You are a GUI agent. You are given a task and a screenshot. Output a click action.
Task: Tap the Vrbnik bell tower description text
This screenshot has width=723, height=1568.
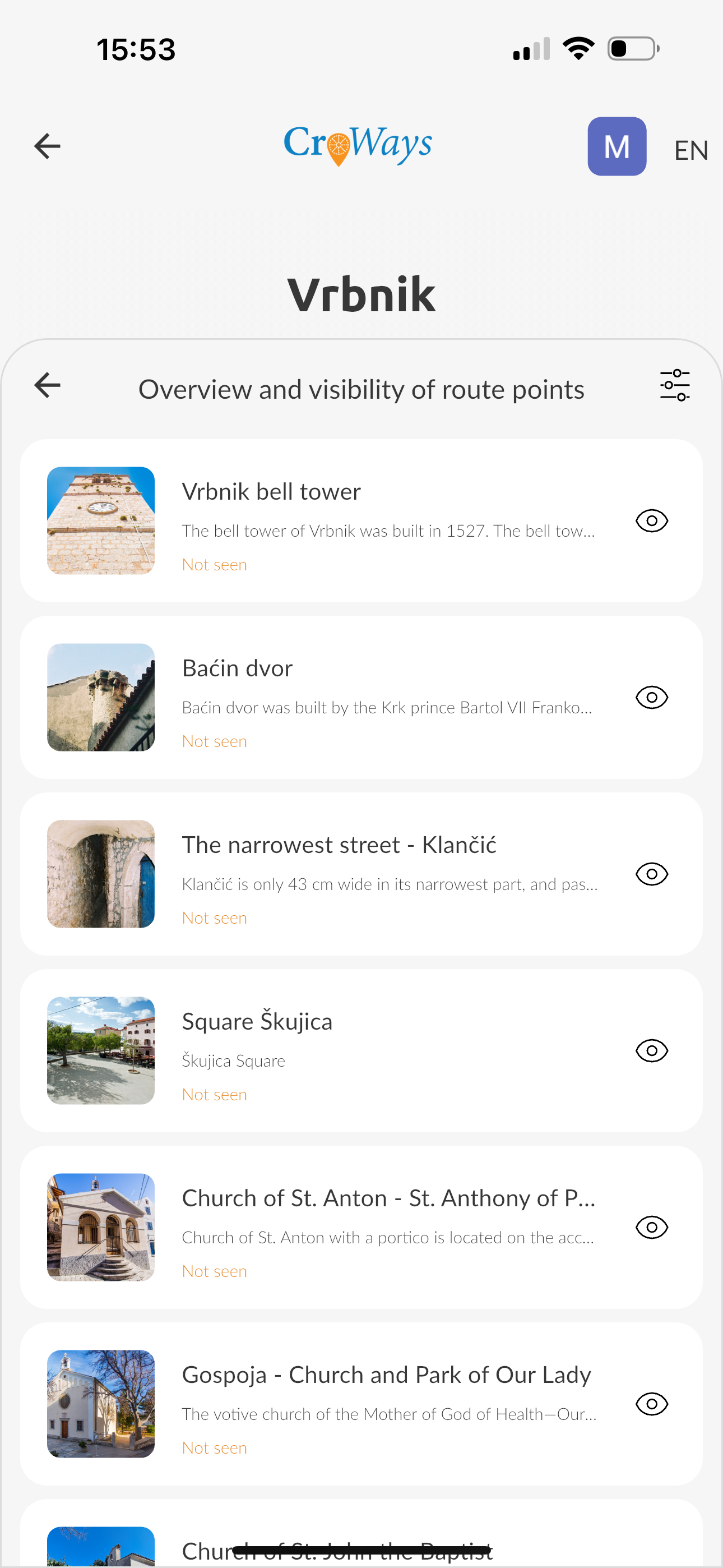pyautogui.click(x=388, y=531)
